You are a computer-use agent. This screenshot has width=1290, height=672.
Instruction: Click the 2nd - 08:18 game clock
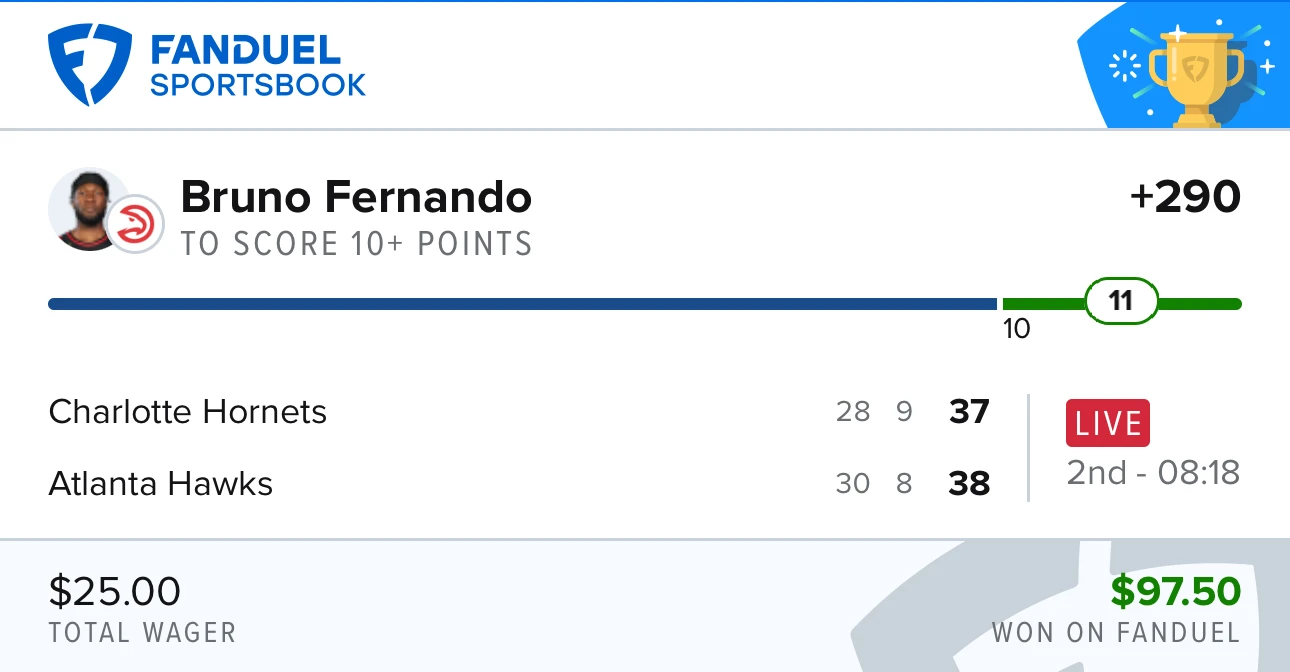[1153, 472]
